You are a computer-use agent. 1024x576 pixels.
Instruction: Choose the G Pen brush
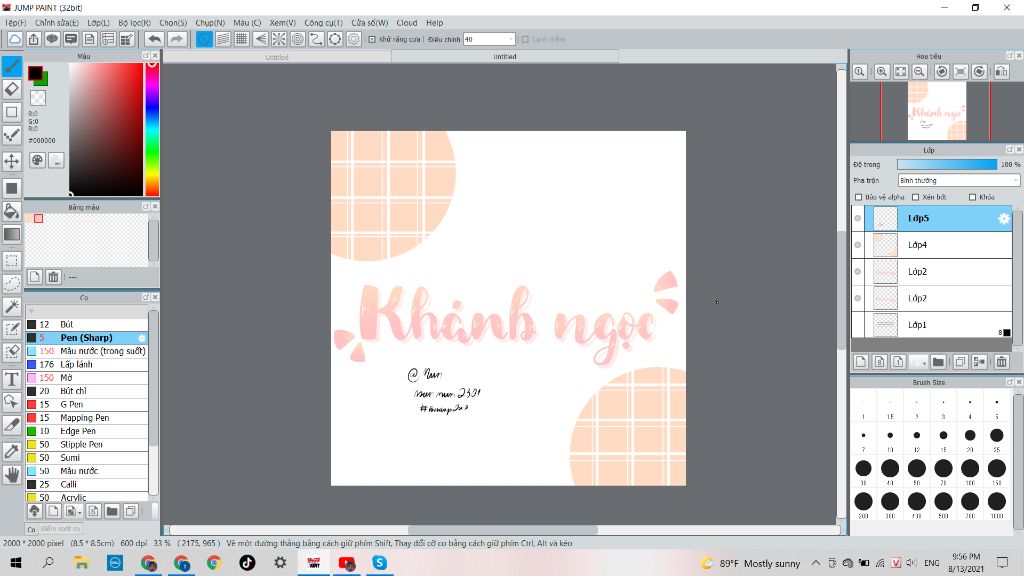pos(86,404)
